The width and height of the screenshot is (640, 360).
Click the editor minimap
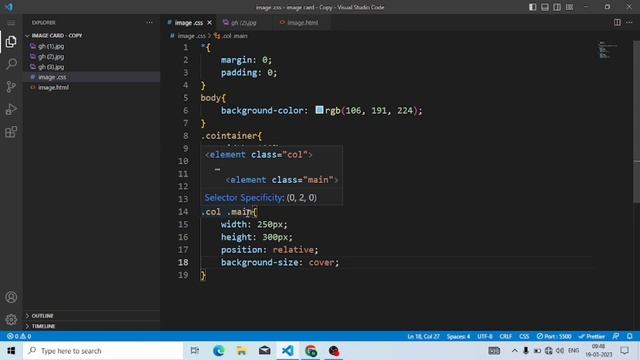(608, 50)
